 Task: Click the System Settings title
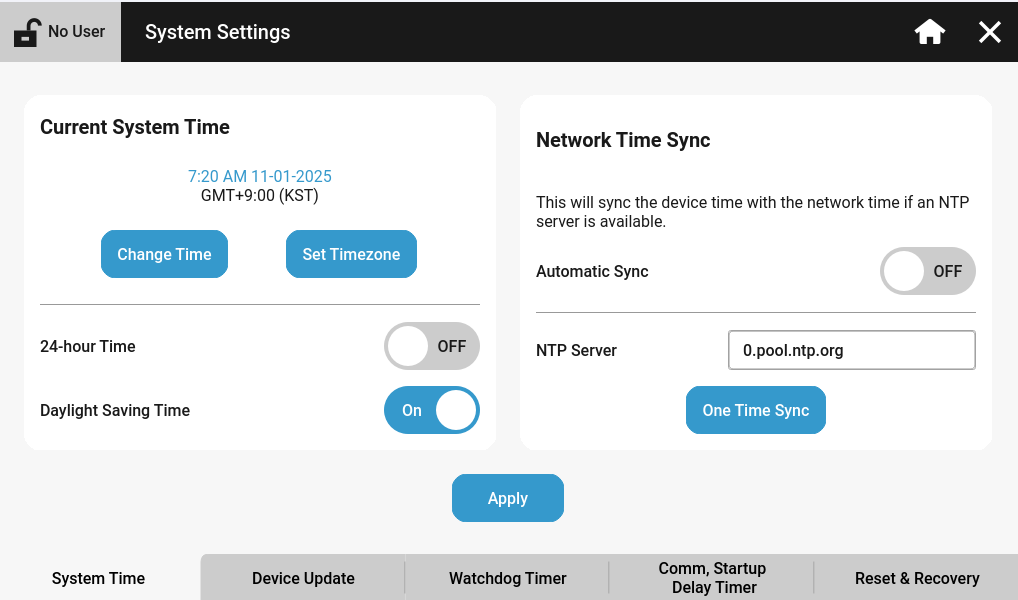[217, 32]
